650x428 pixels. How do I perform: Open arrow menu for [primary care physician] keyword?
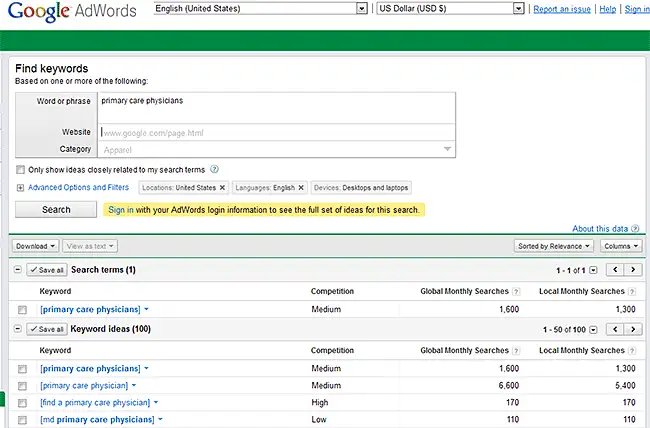(134, 386)
